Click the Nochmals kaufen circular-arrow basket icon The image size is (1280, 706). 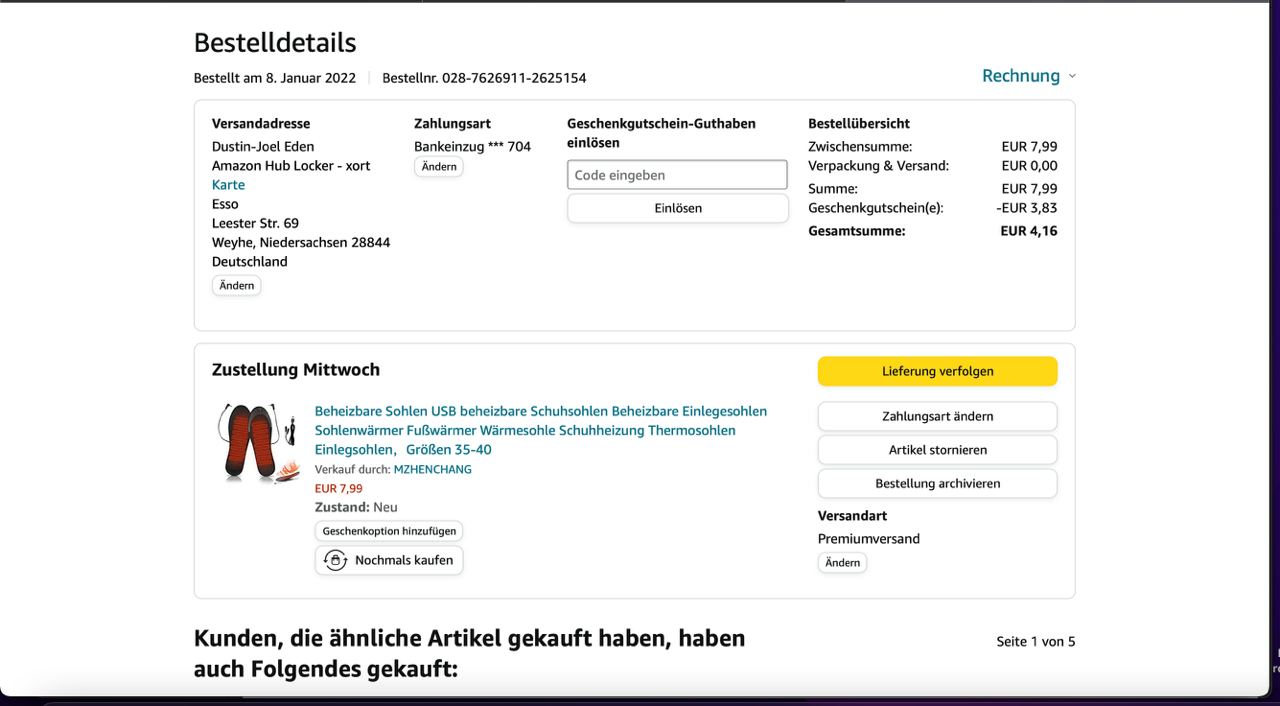[336, 560]
